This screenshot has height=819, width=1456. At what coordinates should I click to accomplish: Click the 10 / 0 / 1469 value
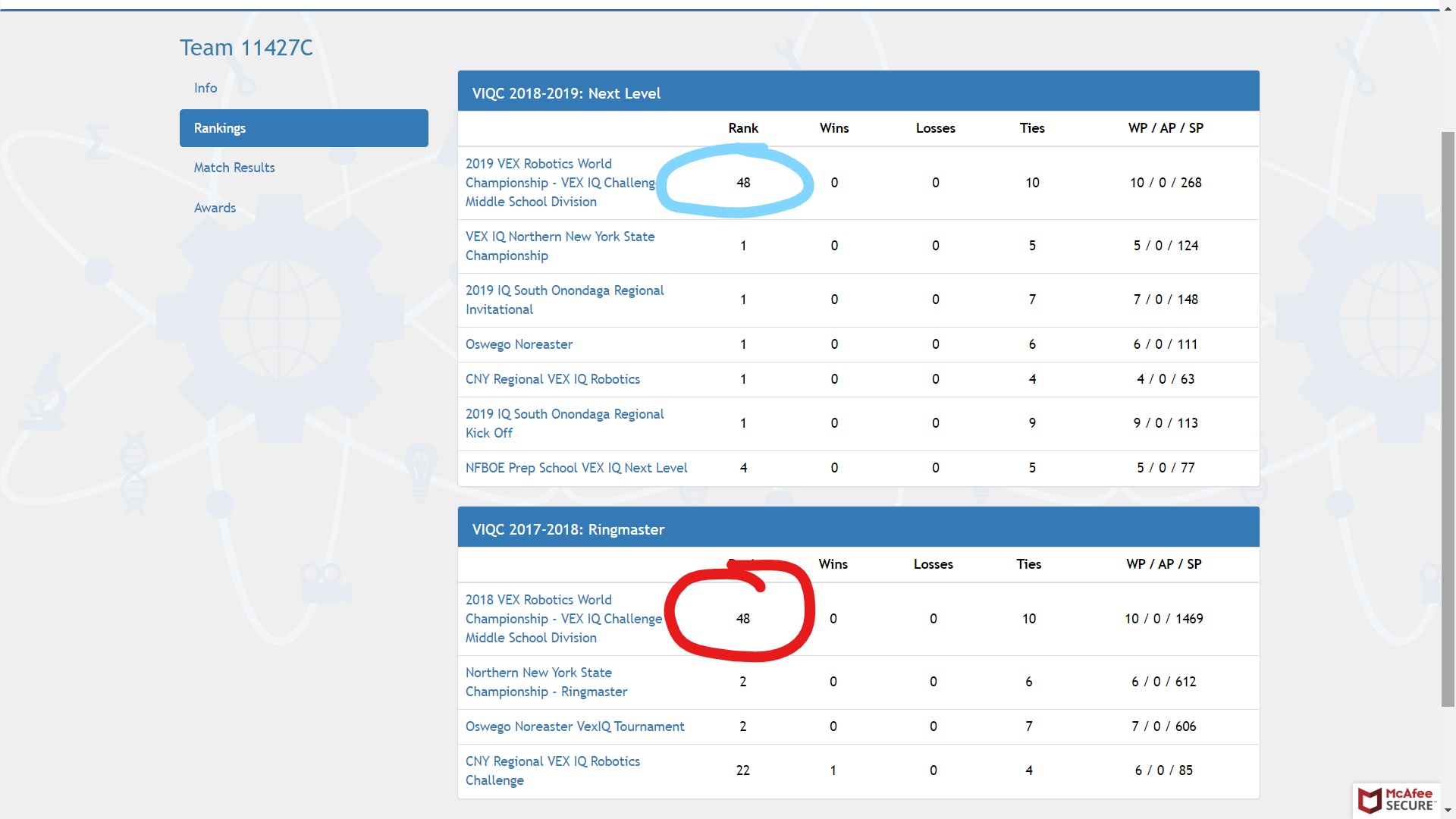[1163, 619]
